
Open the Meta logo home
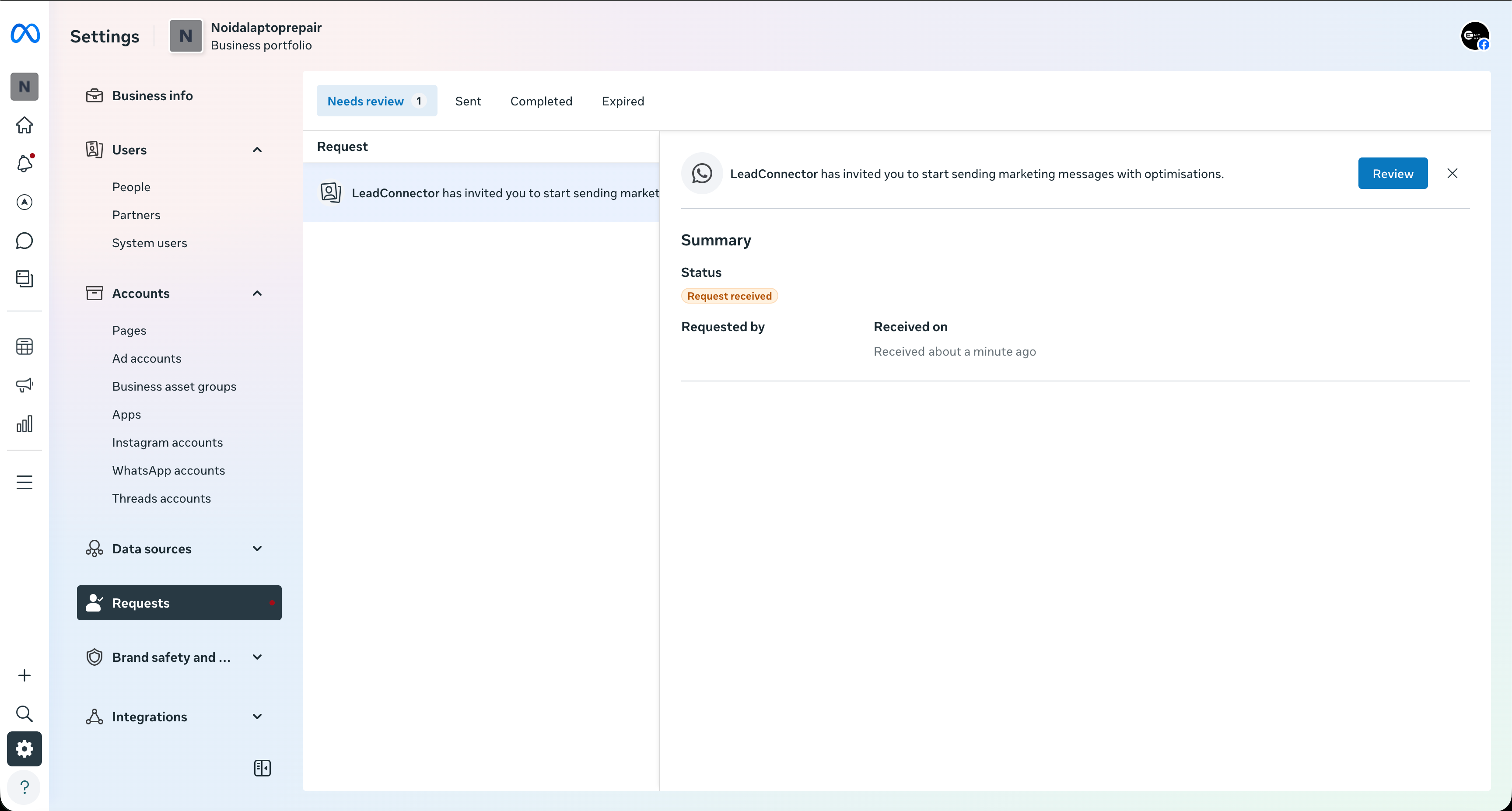25,33
